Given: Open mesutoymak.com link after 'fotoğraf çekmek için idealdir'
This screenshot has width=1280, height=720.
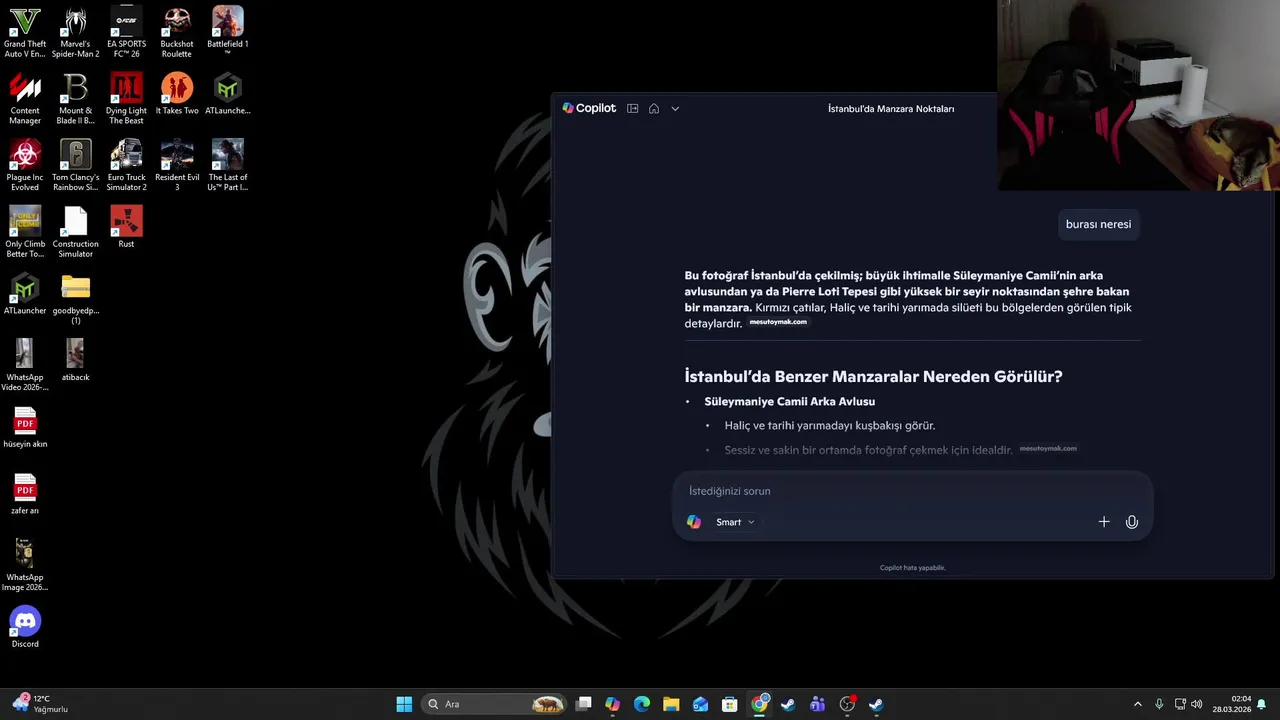Looking at the screenshot, I should click(1048, 449).
